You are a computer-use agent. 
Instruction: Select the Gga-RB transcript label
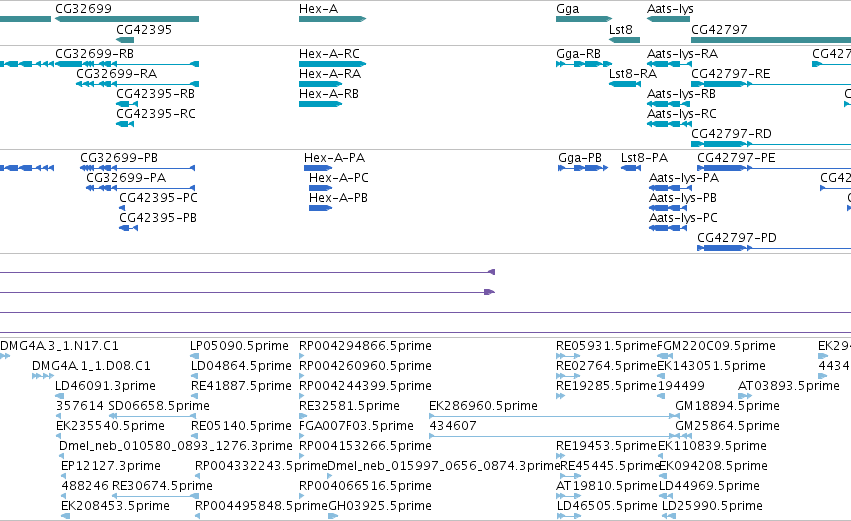(579, 54)
